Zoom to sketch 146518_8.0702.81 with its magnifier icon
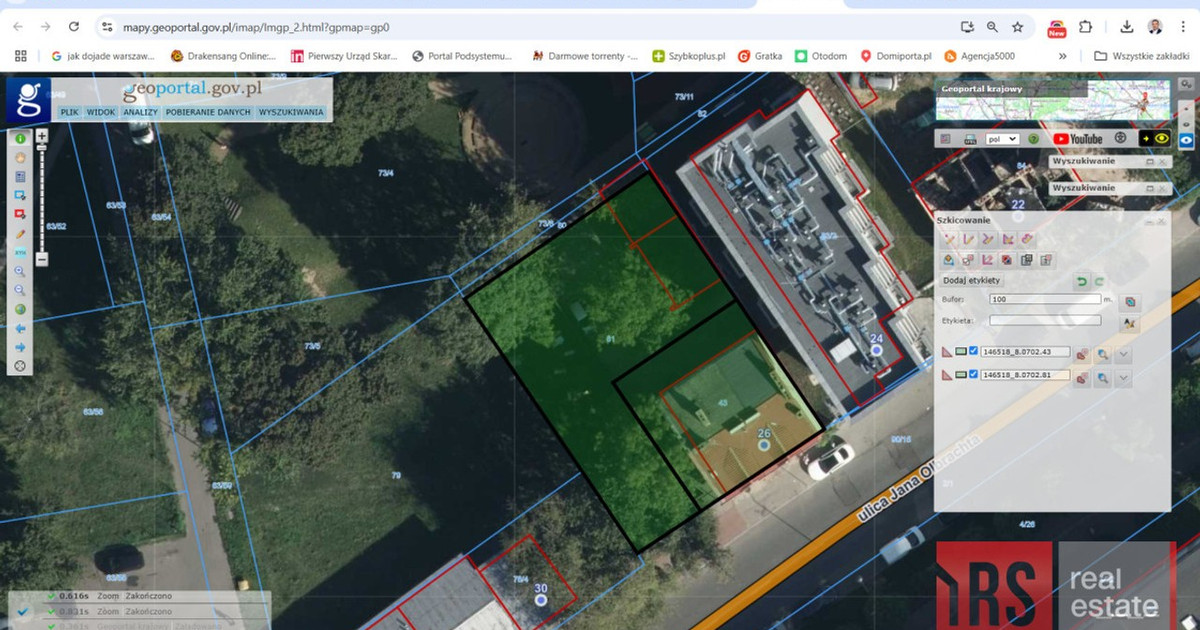 1101,378
